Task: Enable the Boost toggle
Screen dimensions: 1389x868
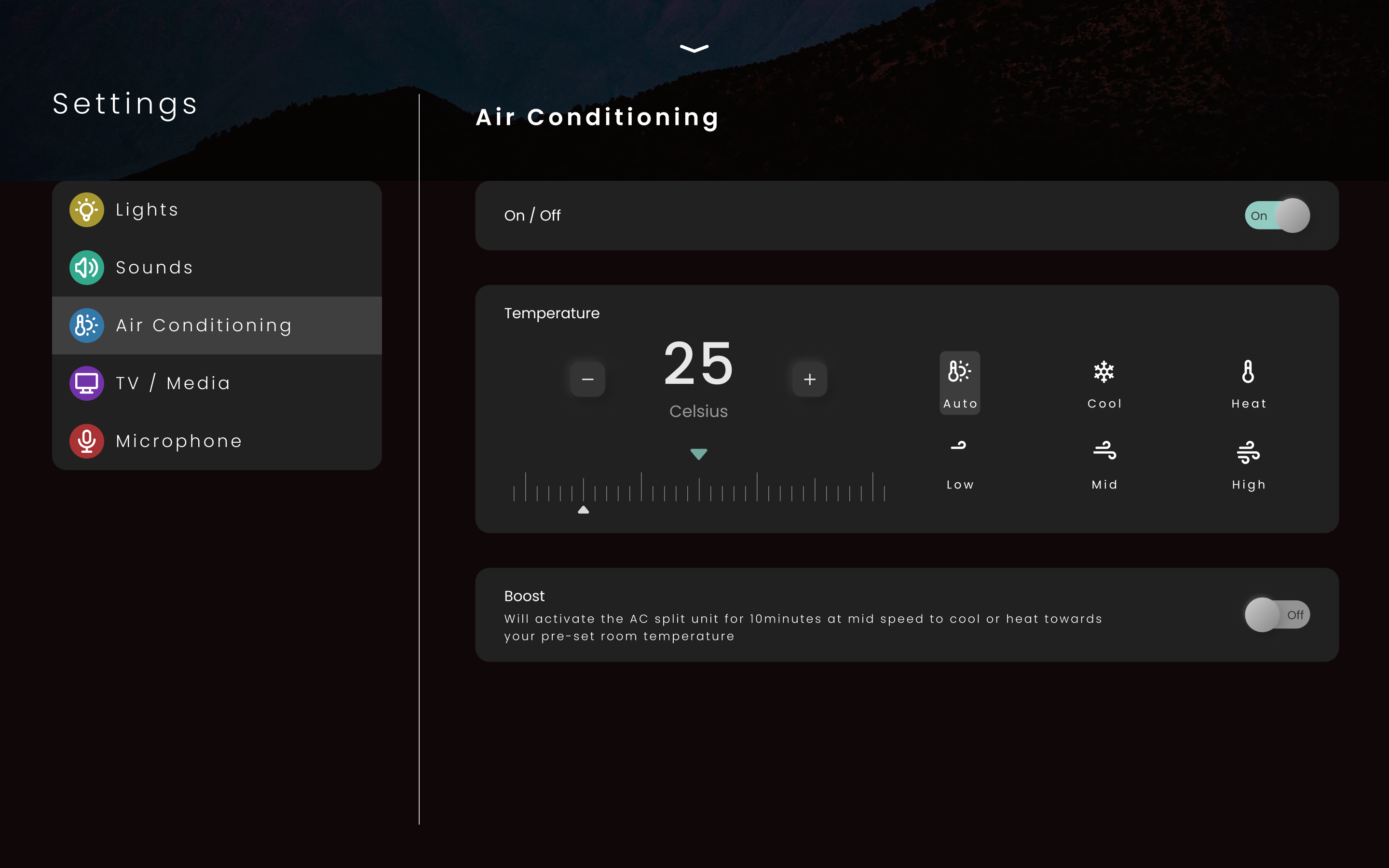Action: 1277,614
